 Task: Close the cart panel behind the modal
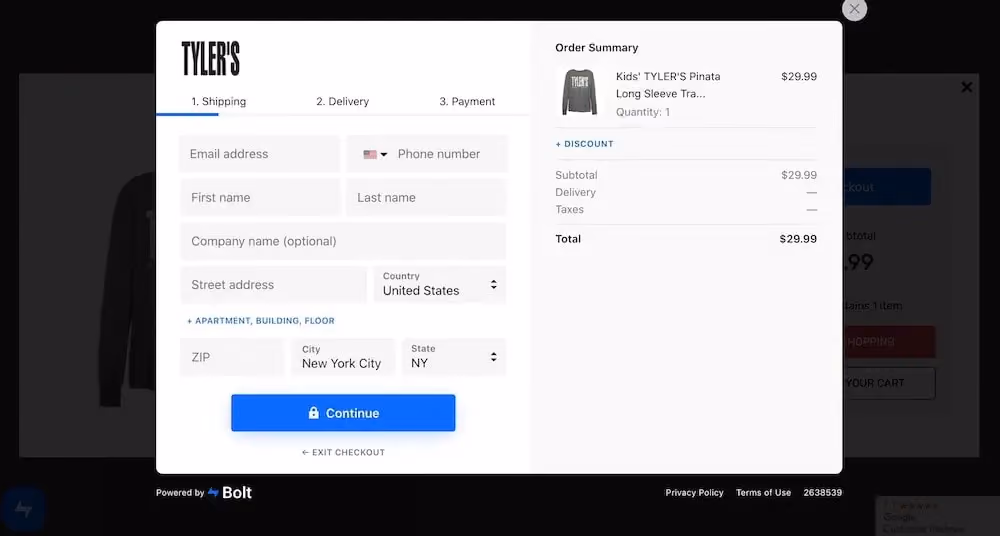pyautogui.click(x=966, y=87)
